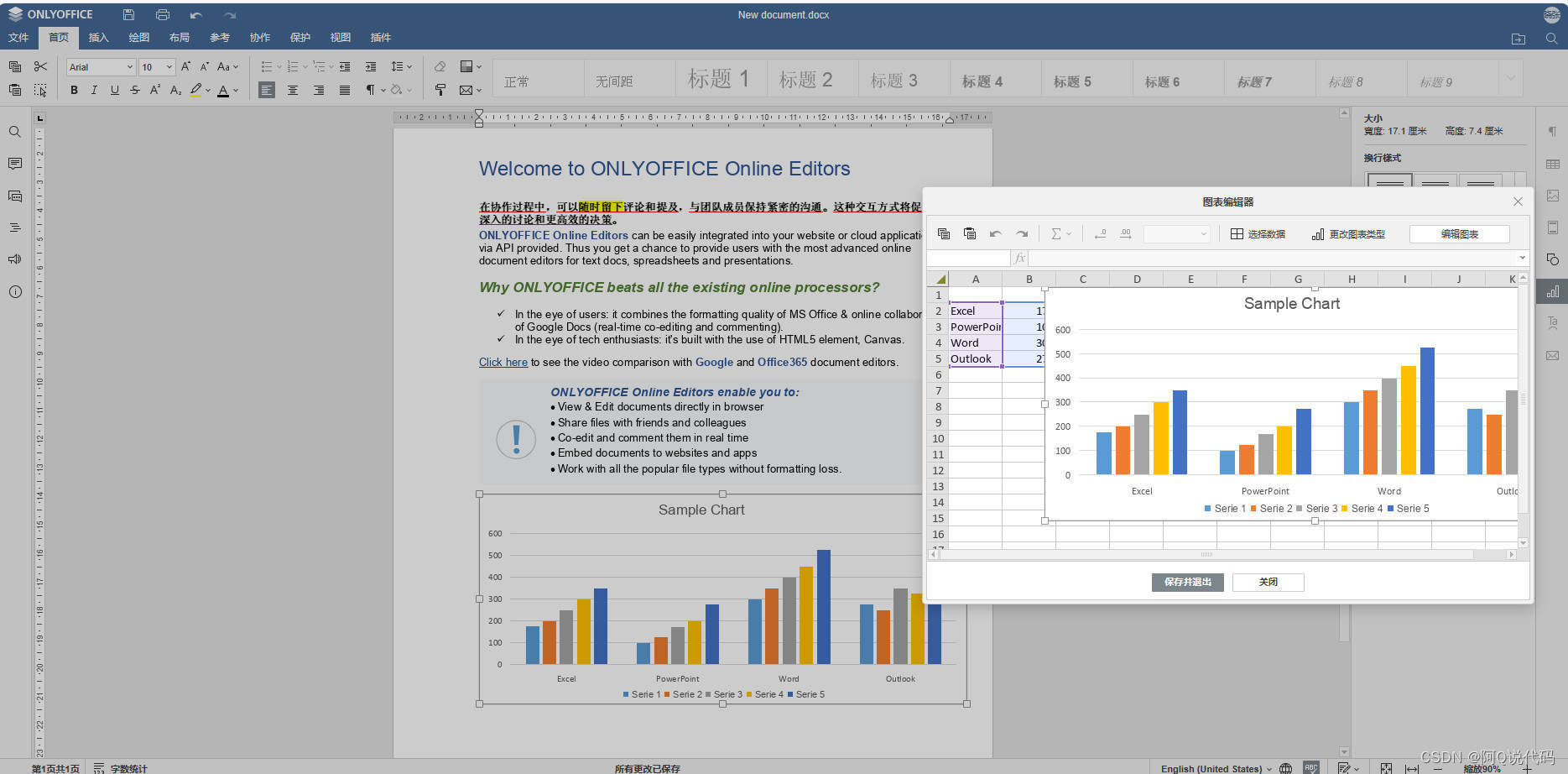Open English (United States) language dropdown
Screen dimensions: 1568x774
(1216, 768)
